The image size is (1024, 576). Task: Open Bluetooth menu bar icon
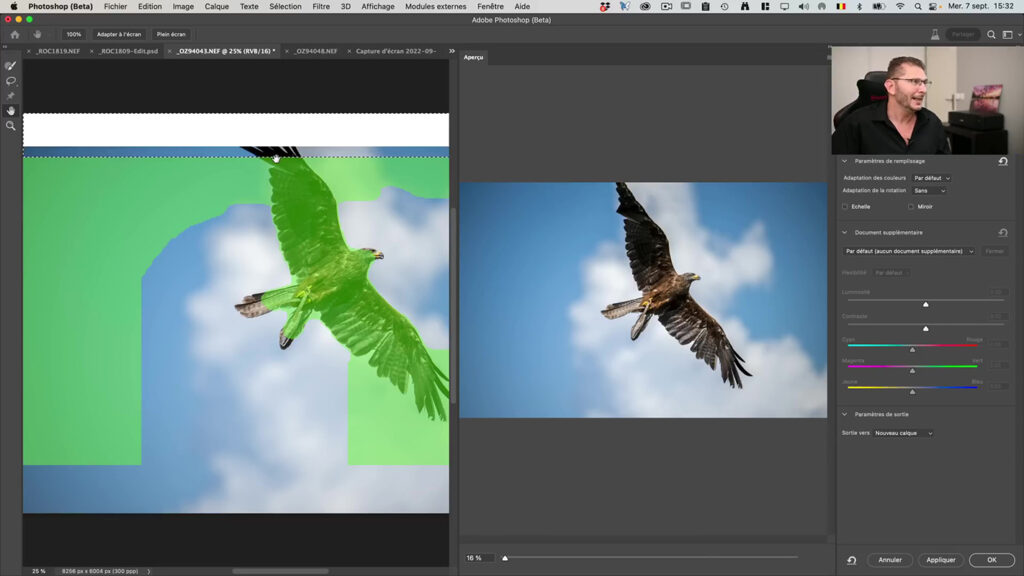[859, 7]
